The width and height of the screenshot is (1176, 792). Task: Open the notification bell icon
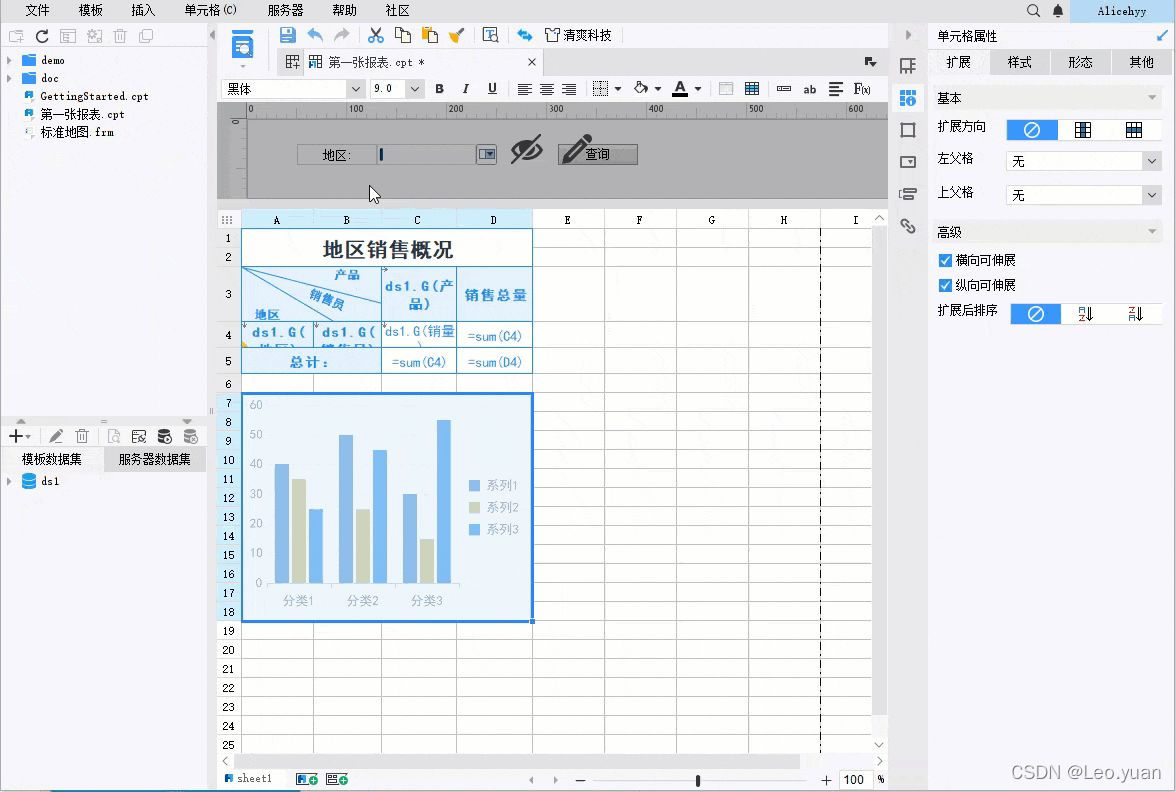point(1058,10)
